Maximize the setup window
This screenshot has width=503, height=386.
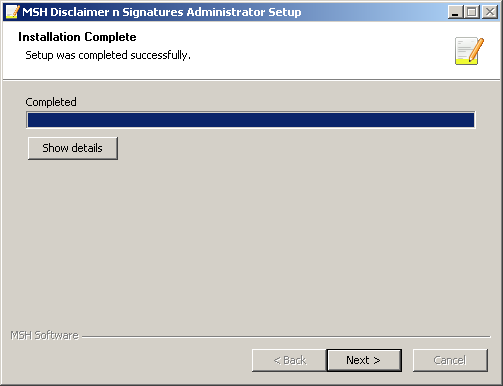click(472, 12)
